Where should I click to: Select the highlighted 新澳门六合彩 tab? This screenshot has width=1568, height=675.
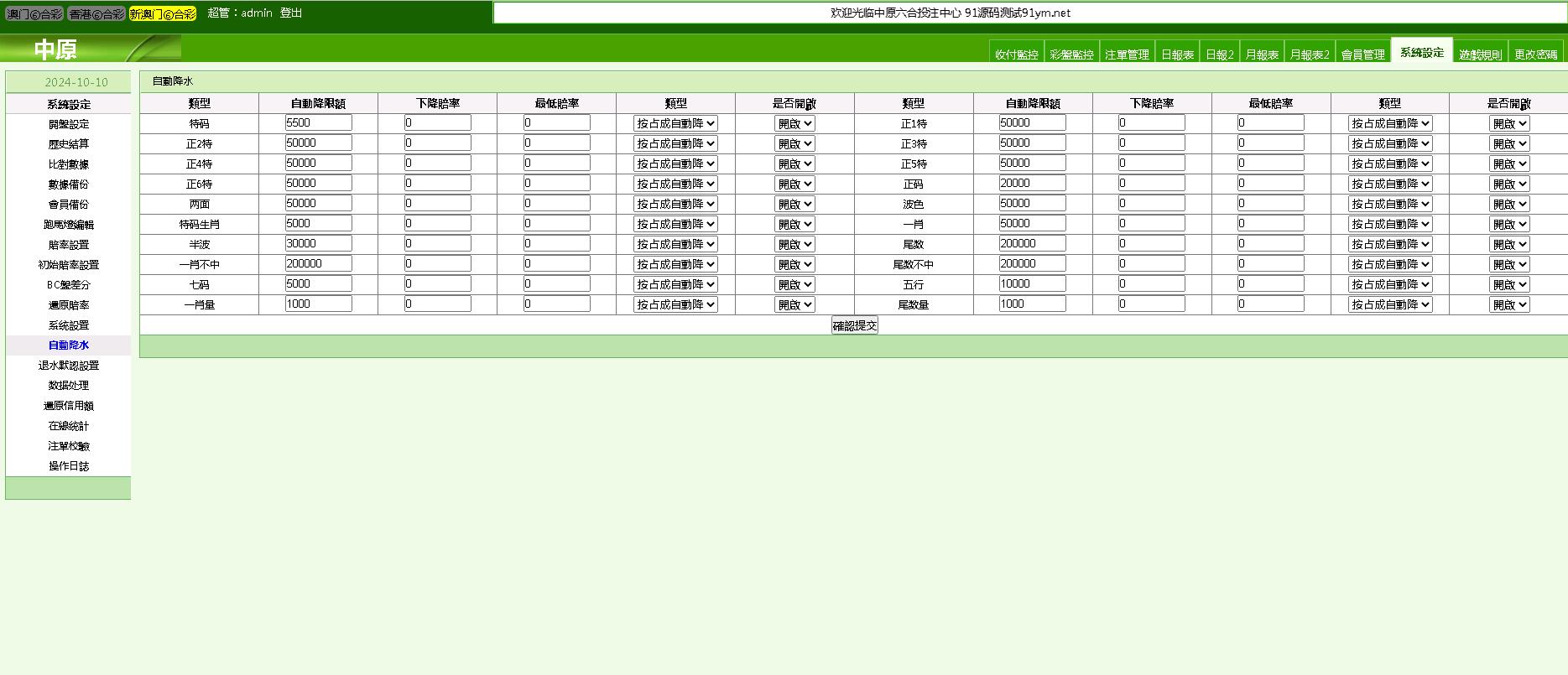point(163,13)
